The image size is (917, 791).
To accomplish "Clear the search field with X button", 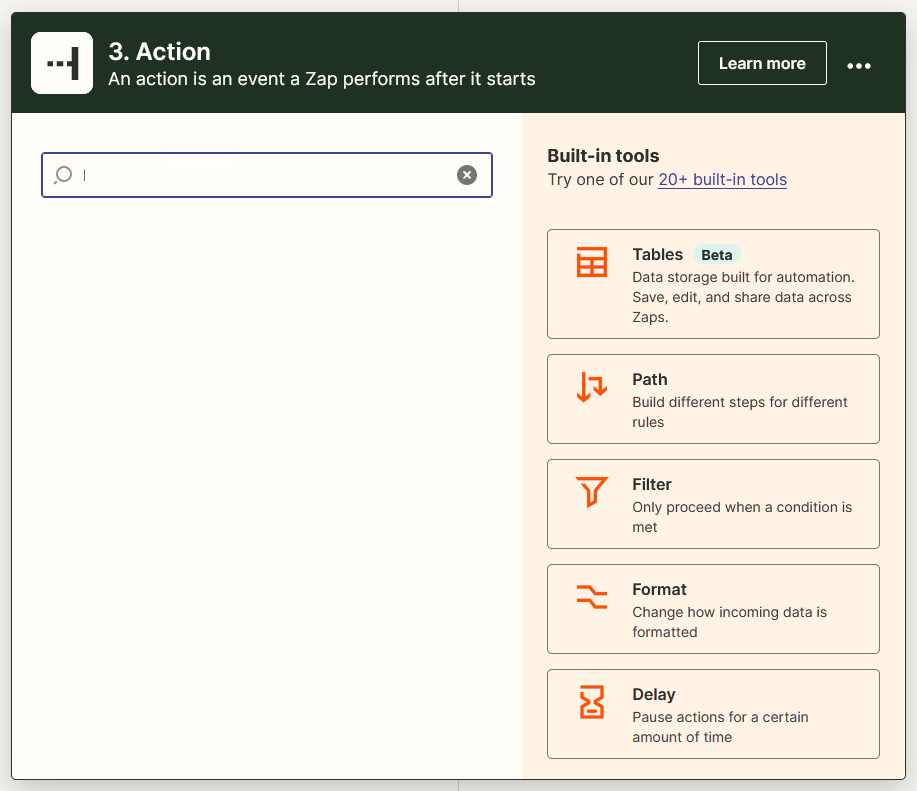I will 467,175.
